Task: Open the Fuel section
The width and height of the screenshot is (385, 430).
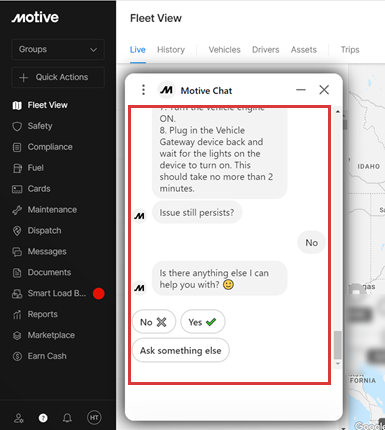Action: (36, 168)
